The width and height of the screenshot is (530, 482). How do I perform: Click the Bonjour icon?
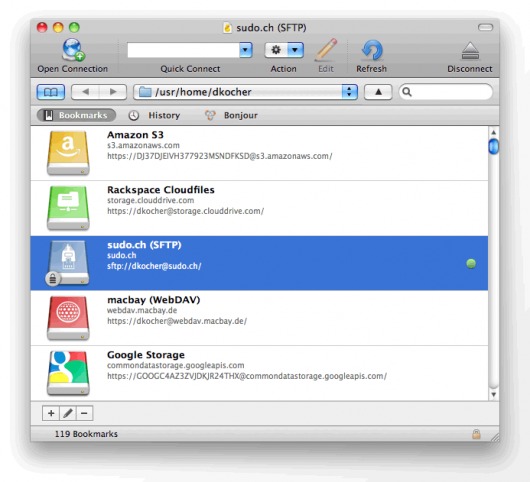point(210,116)
